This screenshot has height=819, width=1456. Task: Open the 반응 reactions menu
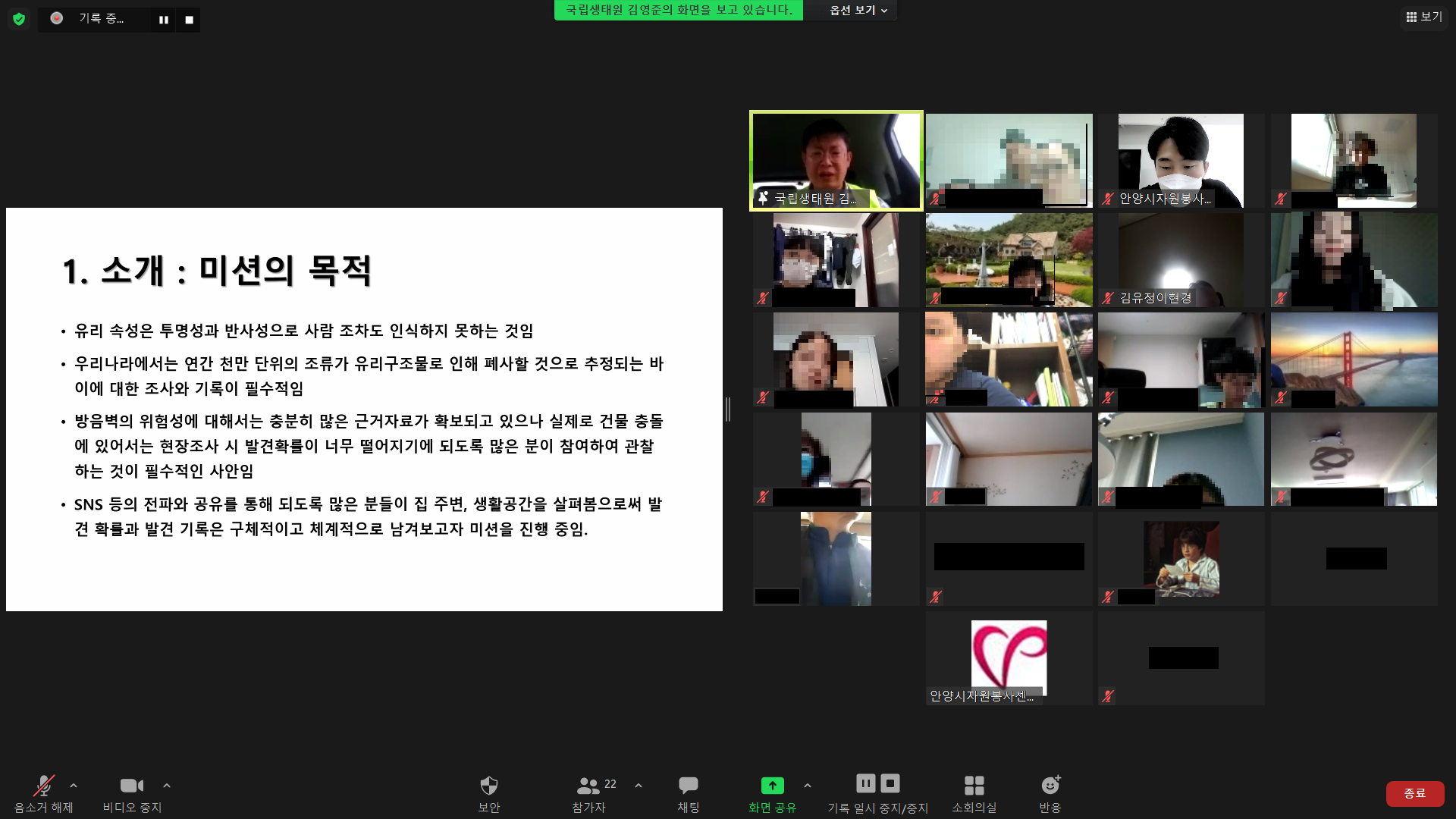pos(1050,794)
